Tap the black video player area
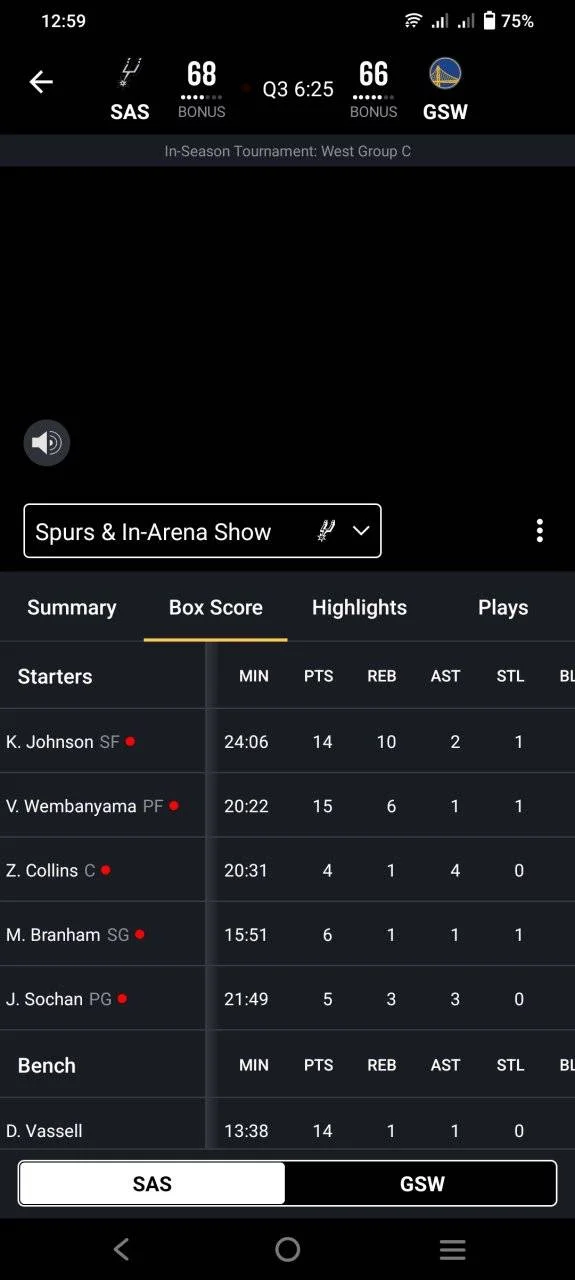 coord(287,330)
